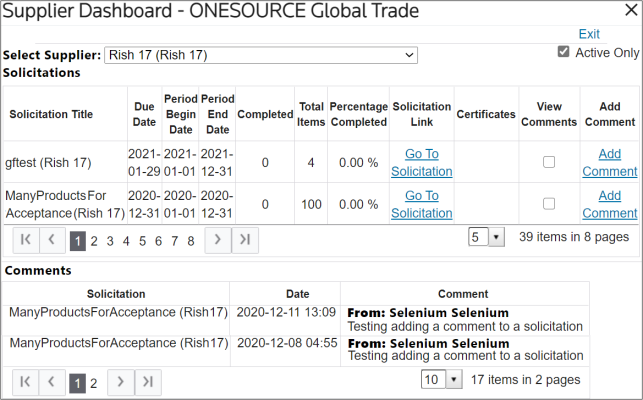643x400 pixels.
Task: Select page 6 in Solicitations pager
Action: [x=158, y=241]
